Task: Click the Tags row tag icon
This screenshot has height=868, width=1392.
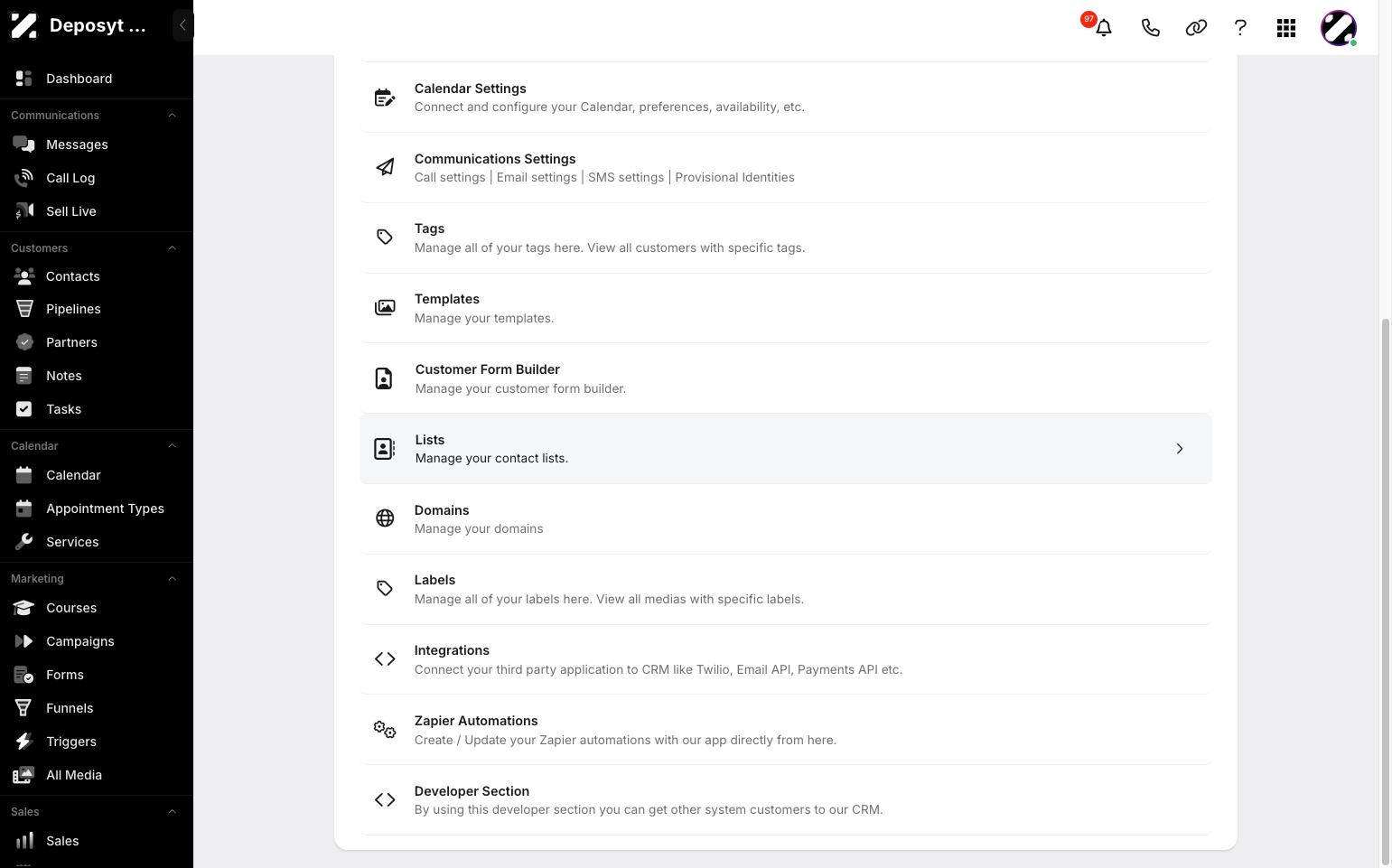Action: click(385, 238)
